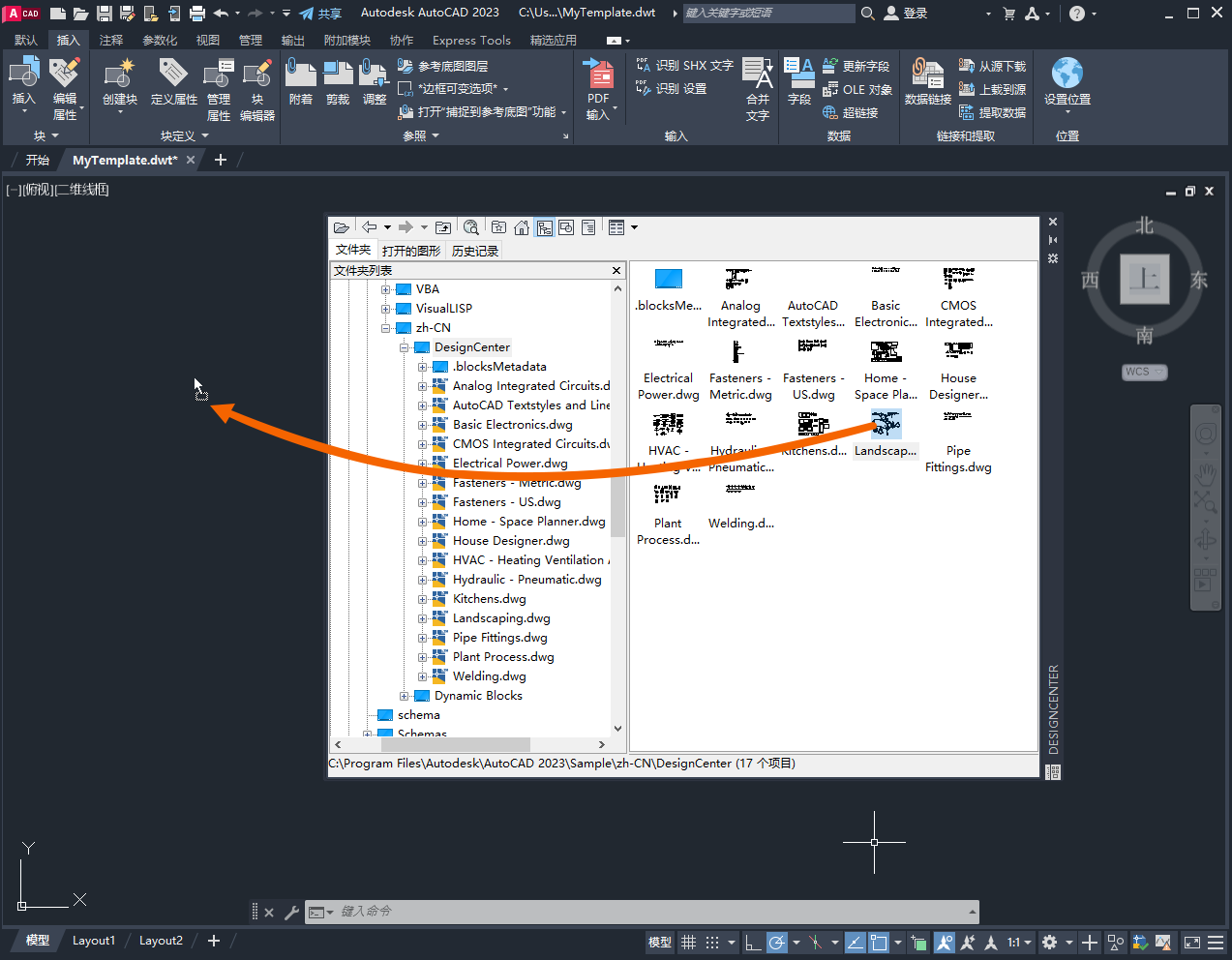
Task: Switch to 打开的图形 tab in DesignCenter
Action: pyautogui.click(x=411, y=251)
